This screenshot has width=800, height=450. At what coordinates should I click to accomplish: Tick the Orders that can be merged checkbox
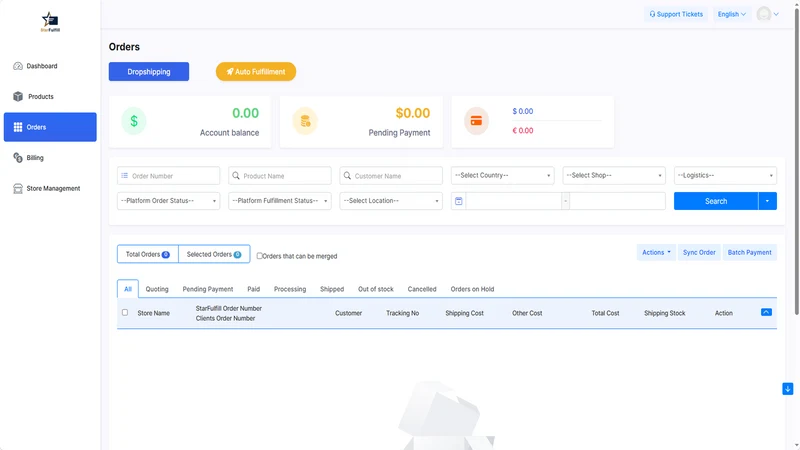click(x=259, y=256)
